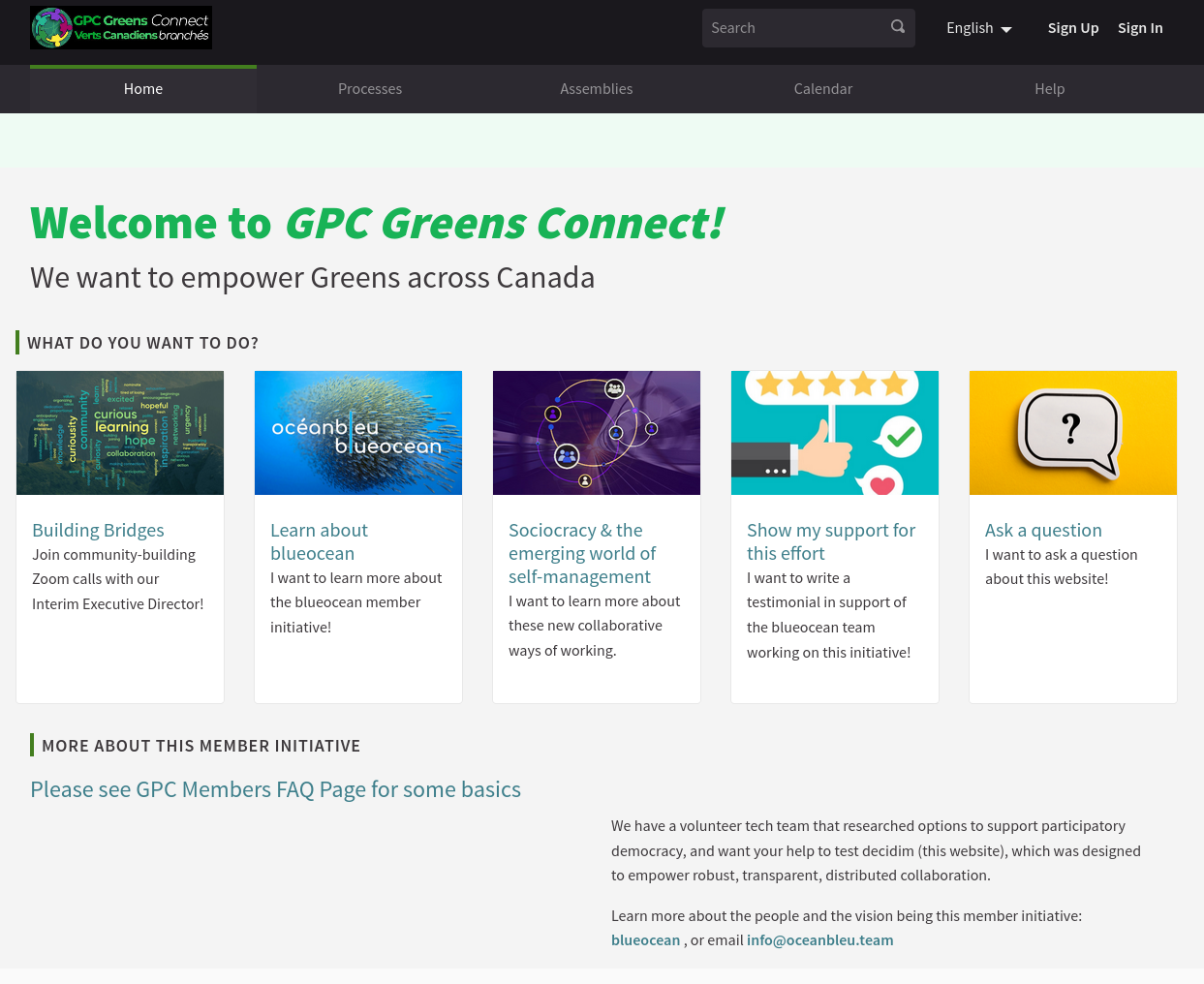The width and height of the screenshot is (1204, 984).
Task: Click the search magnifier icon
Action: [898, 27]
